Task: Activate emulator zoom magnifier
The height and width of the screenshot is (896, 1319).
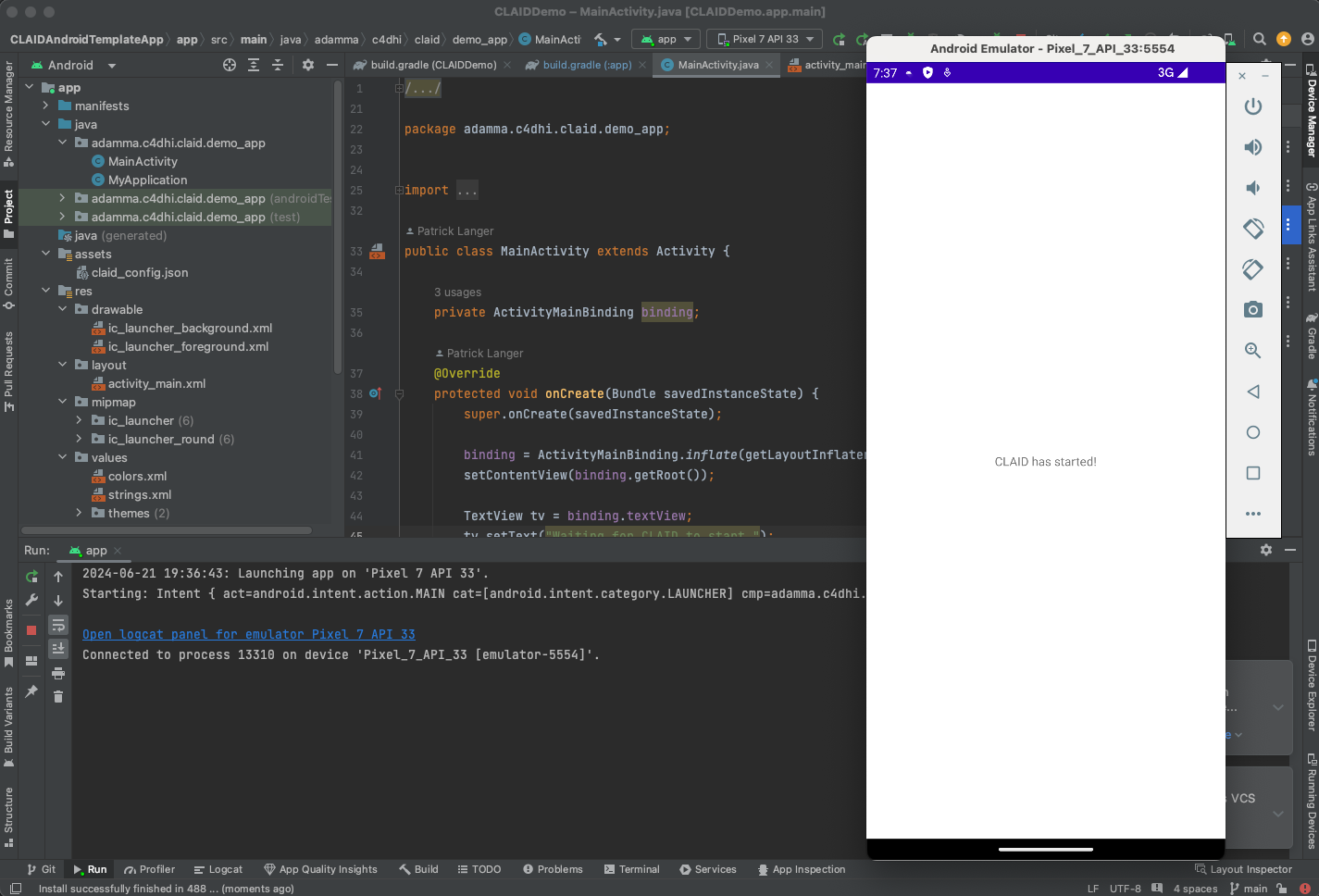Action: [1253, 350]
